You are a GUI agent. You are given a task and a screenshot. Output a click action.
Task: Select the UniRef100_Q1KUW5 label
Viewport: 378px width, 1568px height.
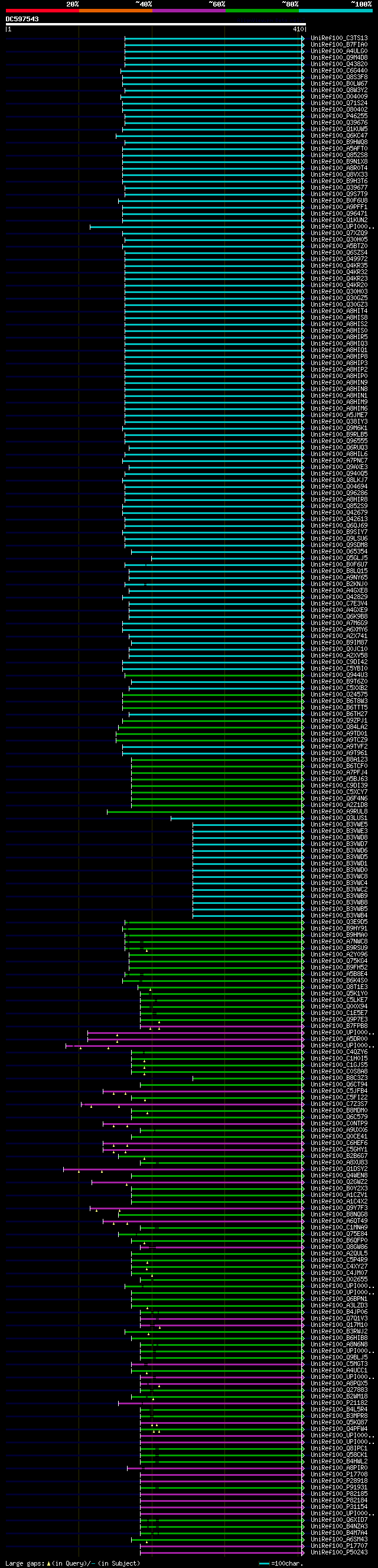point(339,129)
